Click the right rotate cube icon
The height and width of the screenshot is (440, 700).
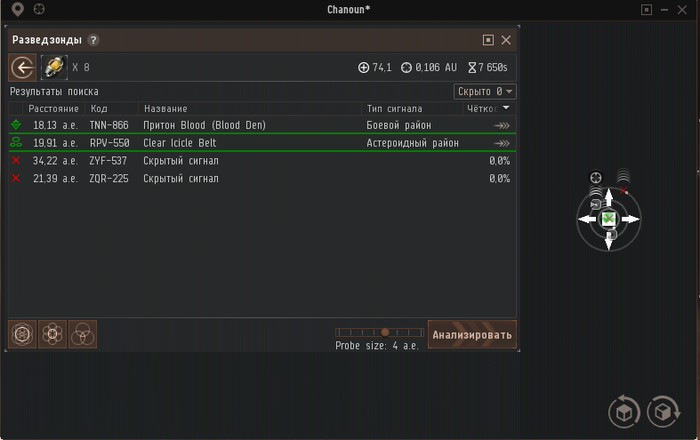click(662, 411)
